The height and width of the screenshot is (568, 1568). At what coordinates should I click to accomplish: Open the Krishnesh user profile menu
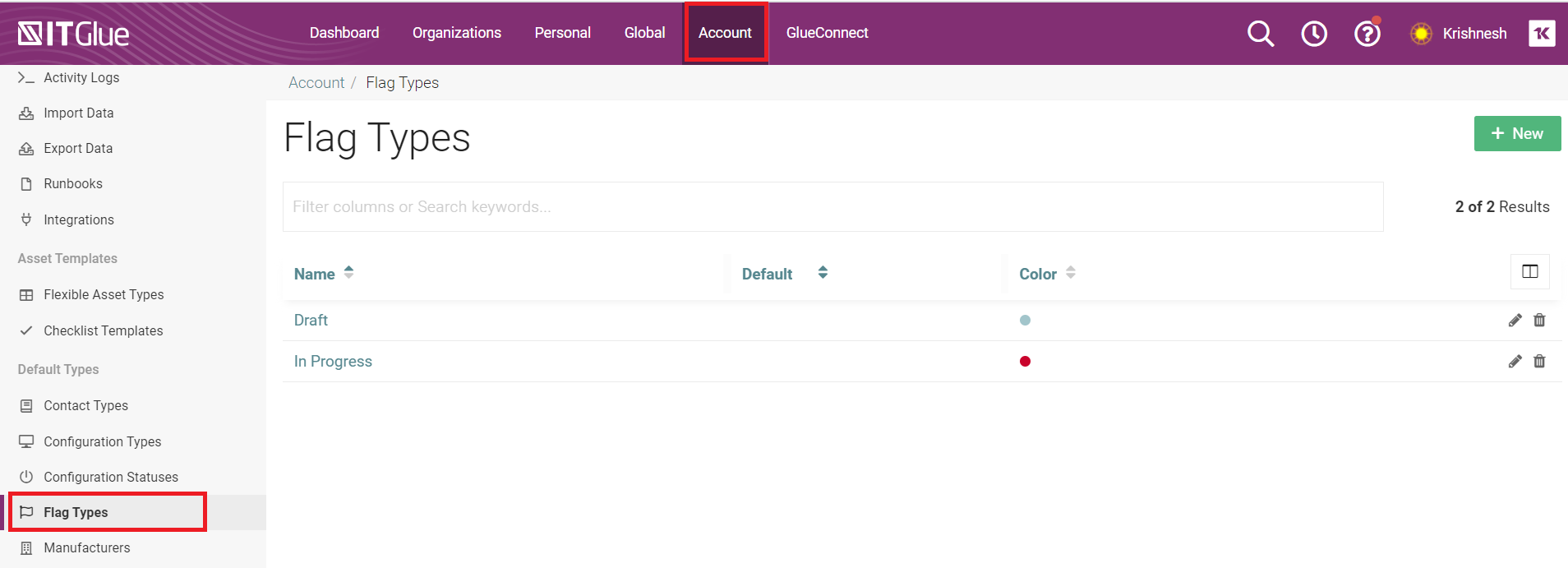(1473, 34)
